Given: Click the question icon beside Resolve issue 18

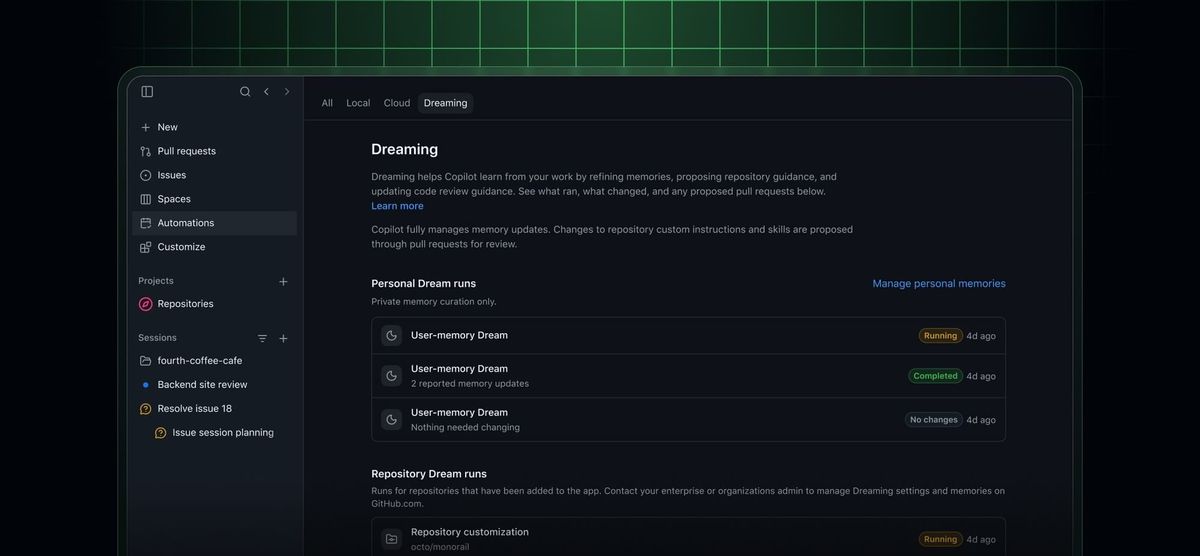Looking at the screenshot, I should tap(146, 409).
